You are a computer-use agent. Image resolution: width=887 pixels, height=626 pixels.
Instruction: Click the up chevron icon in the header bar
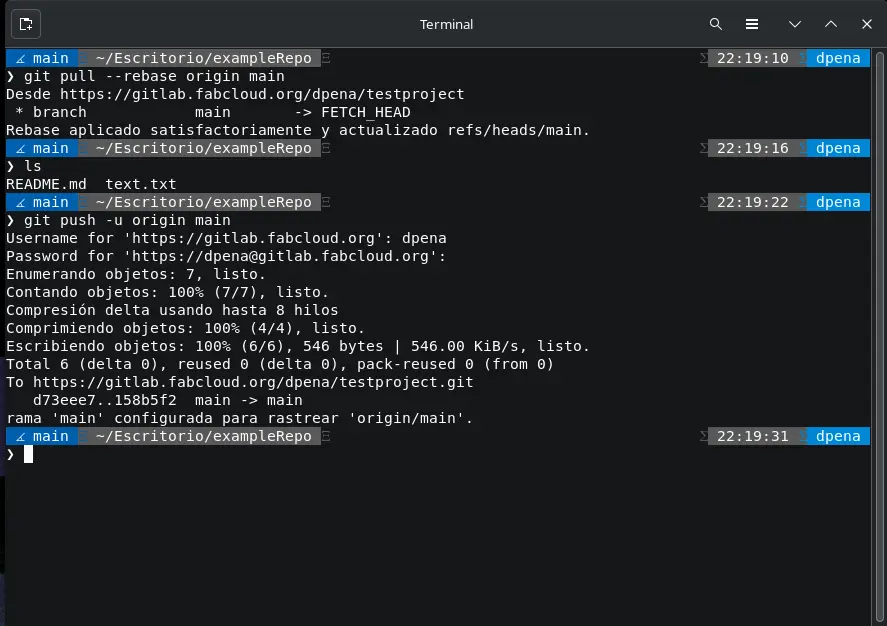(829, 24)
